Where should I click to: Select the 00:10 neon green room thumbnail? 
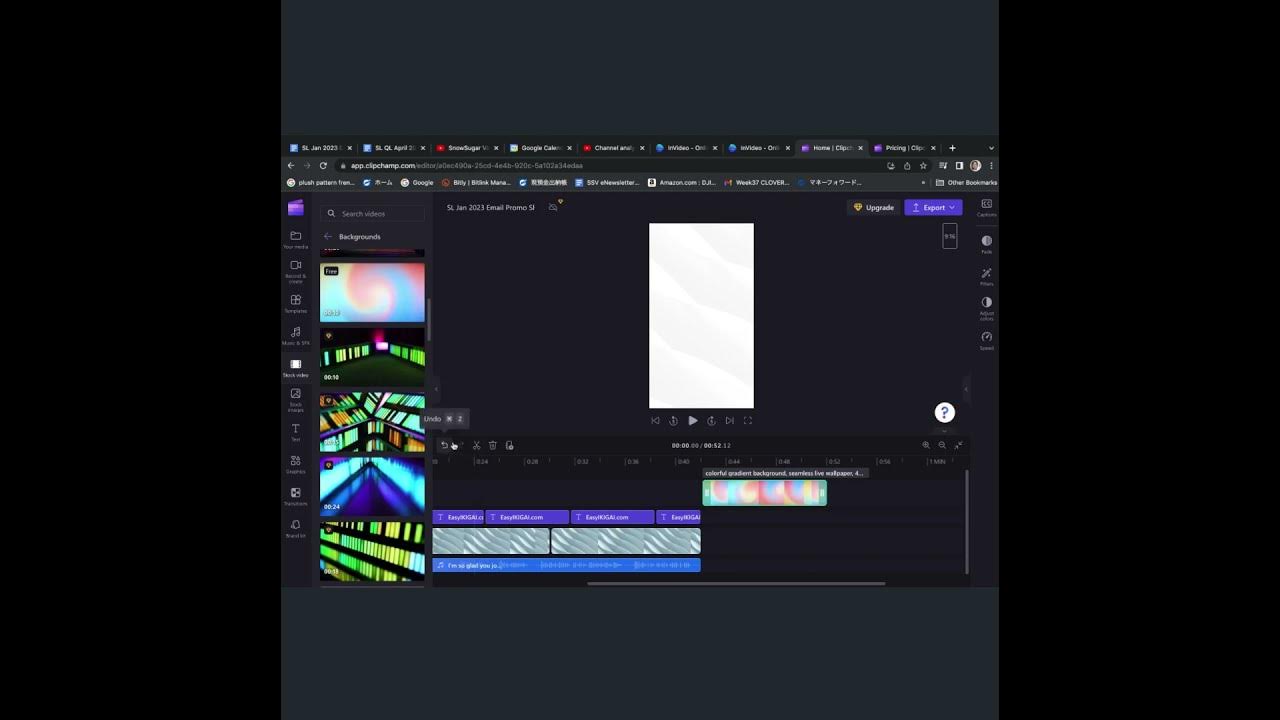[372, 357]
